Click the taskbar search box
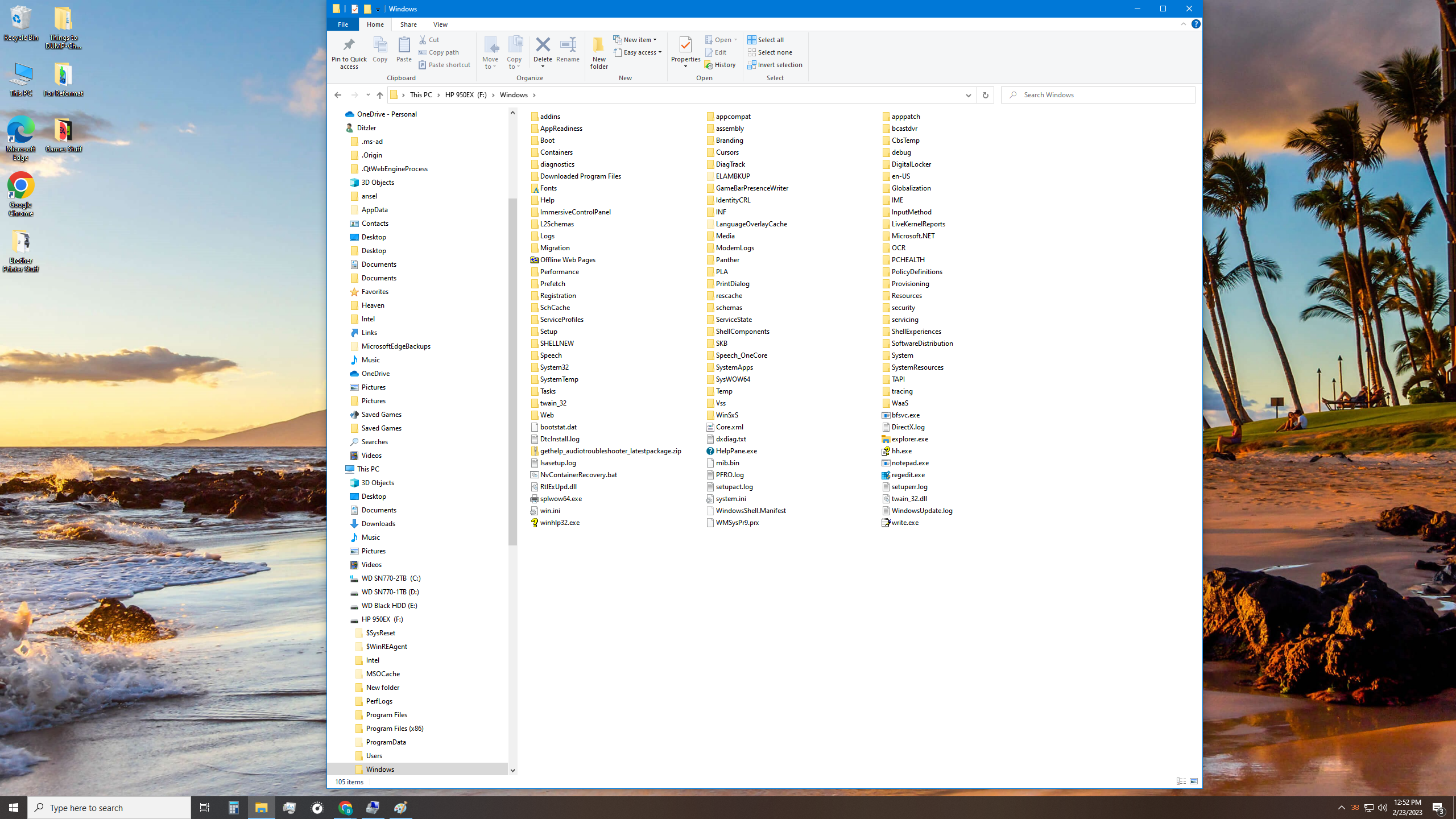Image resolution: width=1456 pixels, height=819 pixels. (109, 808)
